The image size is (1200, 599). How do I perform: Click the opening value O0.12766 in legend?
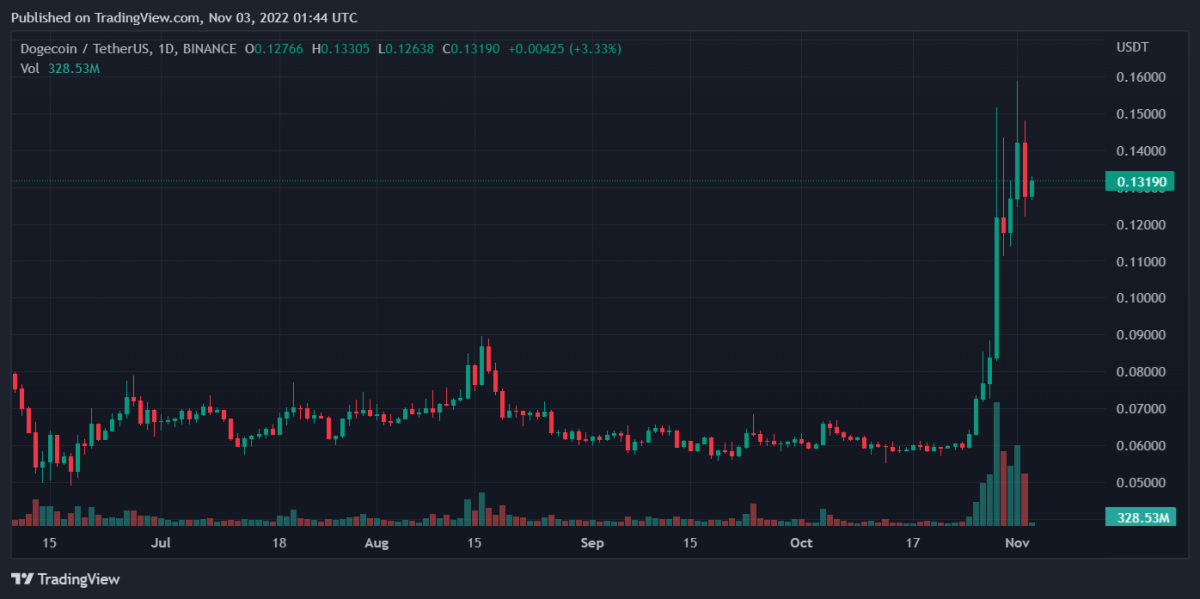276,48
